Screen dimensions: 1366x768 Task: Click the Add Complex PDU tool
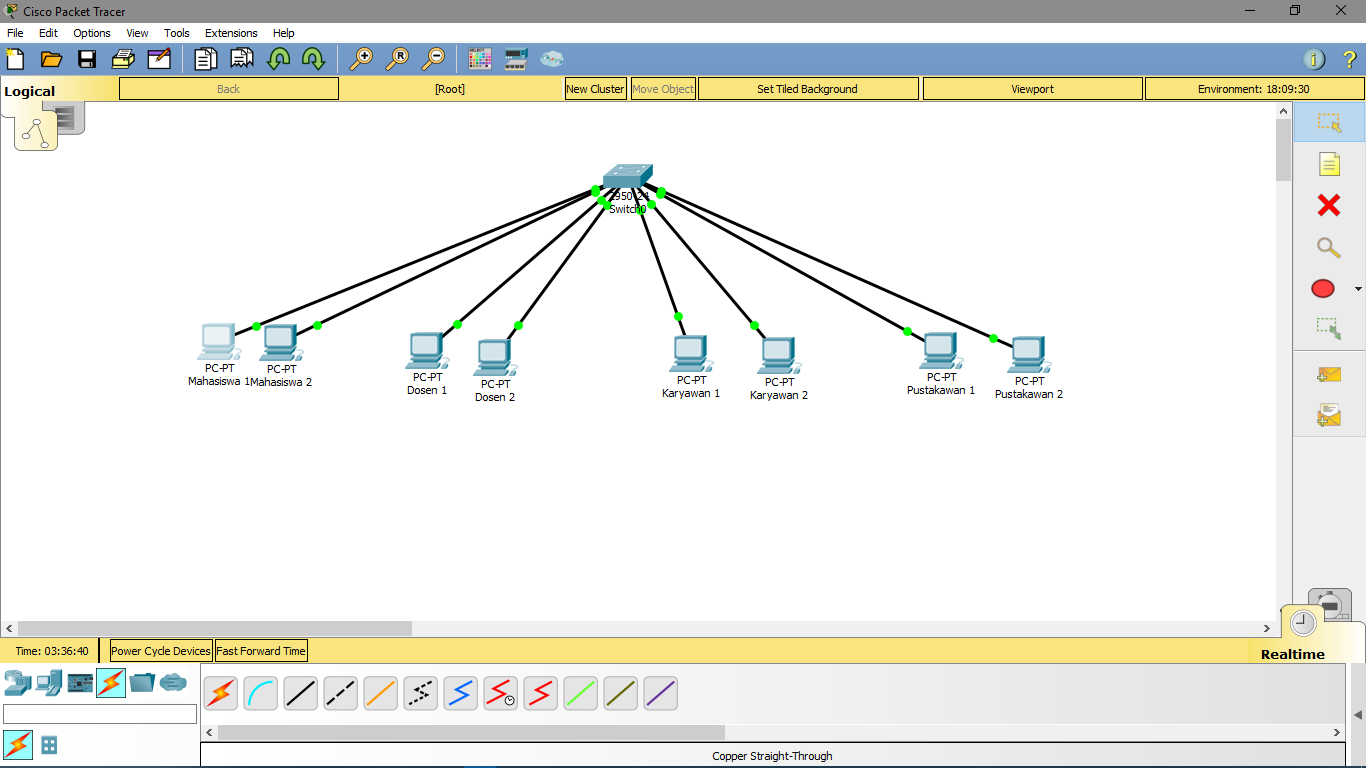(1328, 415)
